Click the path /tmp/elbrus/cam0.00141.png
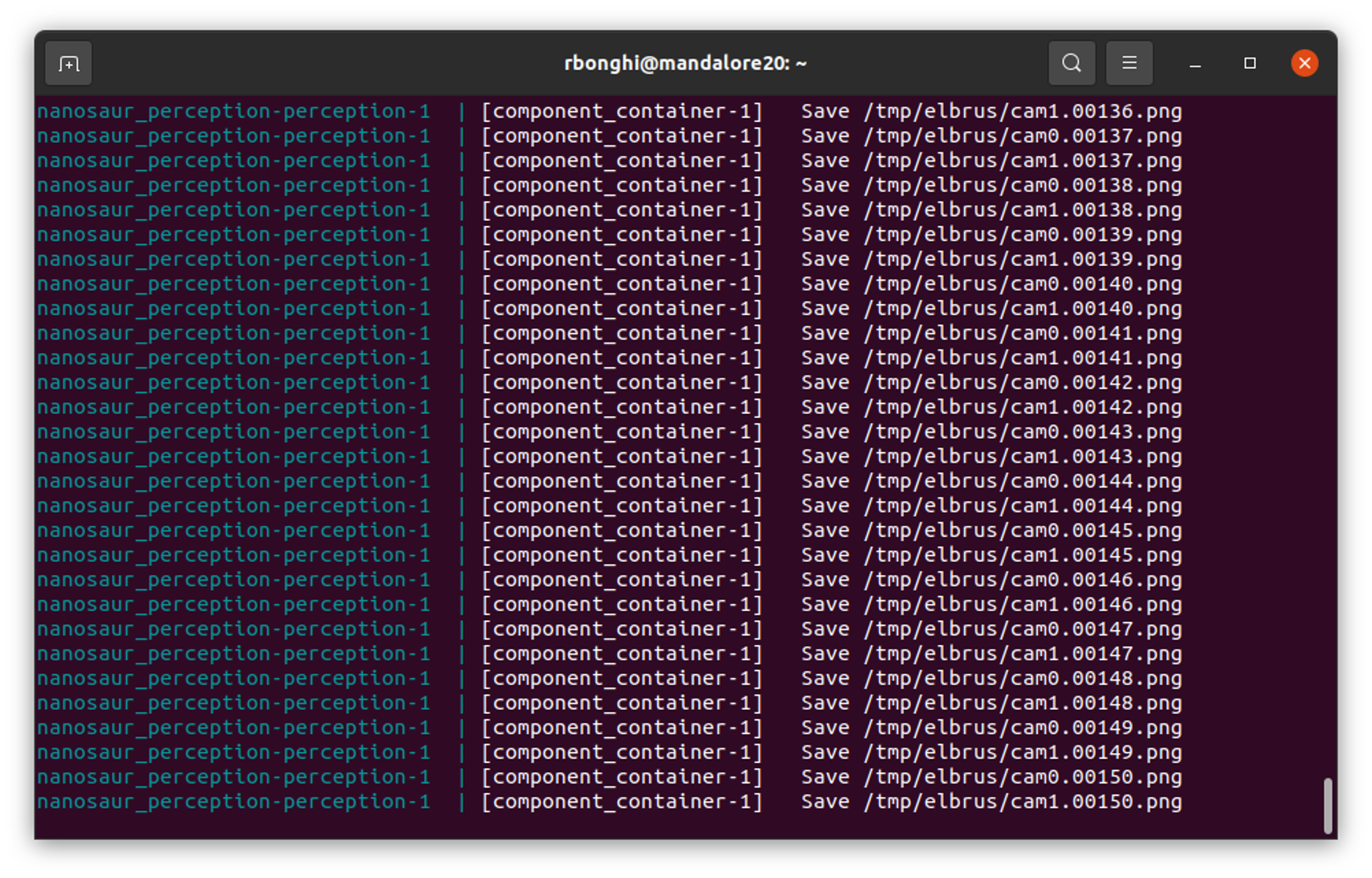This screenshot has width=1372, height=878. click(x=1022, y=334)
